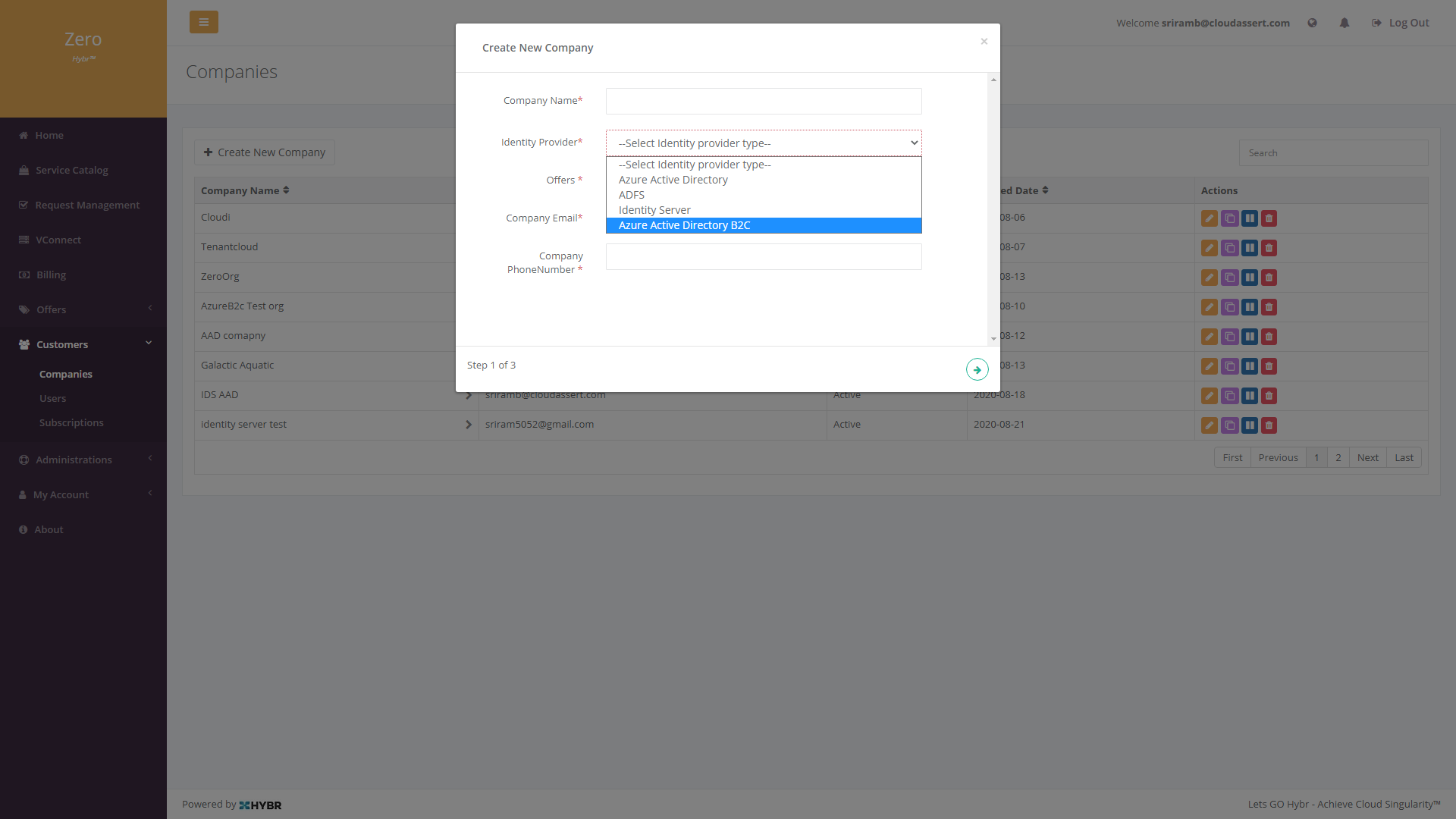Click the Next pagination button
Image resolution: width=1456 pixels, height=819 pixels.
pyautogui.click(x=1367, y=457)
